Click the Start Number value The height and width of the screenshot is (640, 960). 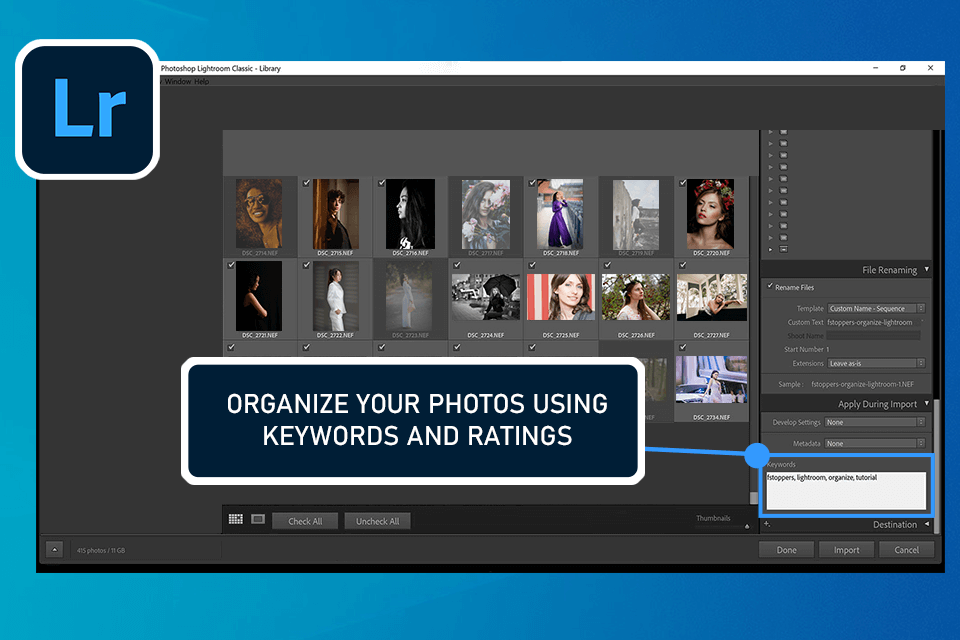tap(828, 349)
